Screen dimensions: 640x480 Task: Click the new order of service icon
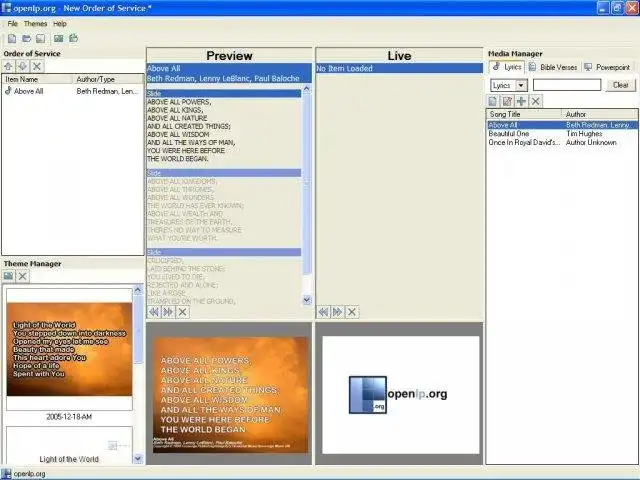[12, 39]
